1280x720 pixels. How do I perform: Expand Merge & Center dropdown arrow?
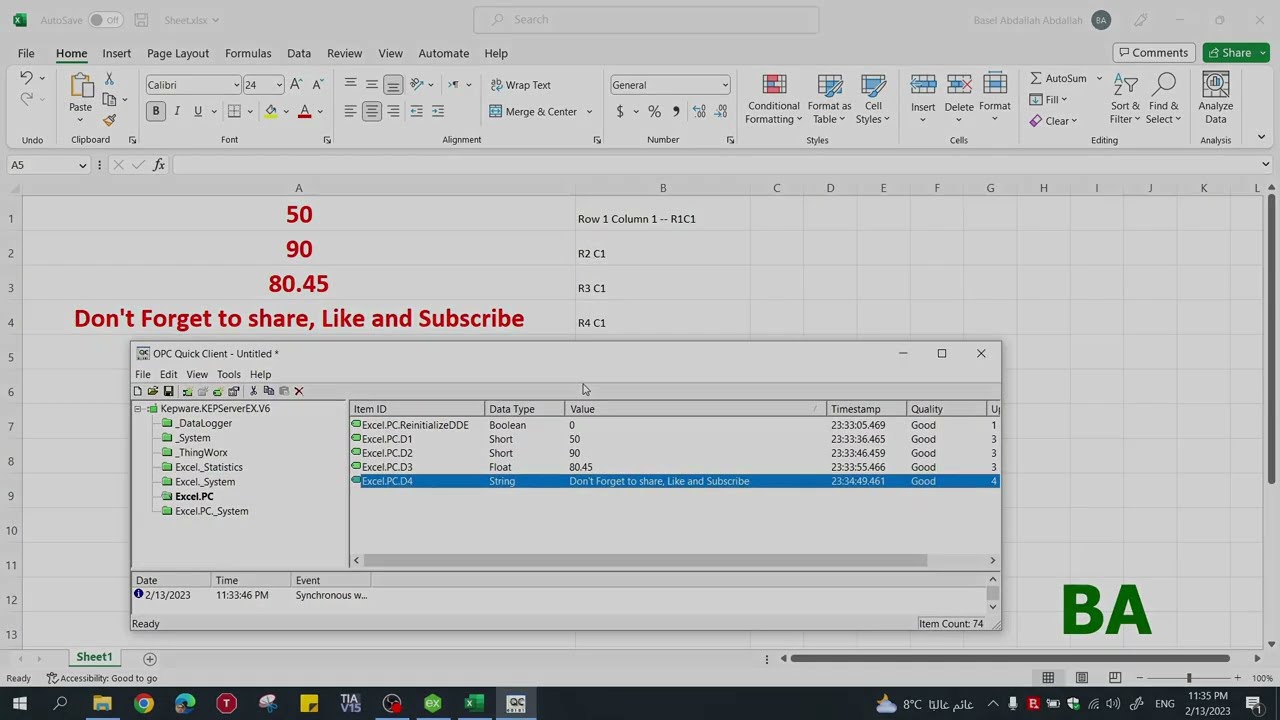coord(589,112)
